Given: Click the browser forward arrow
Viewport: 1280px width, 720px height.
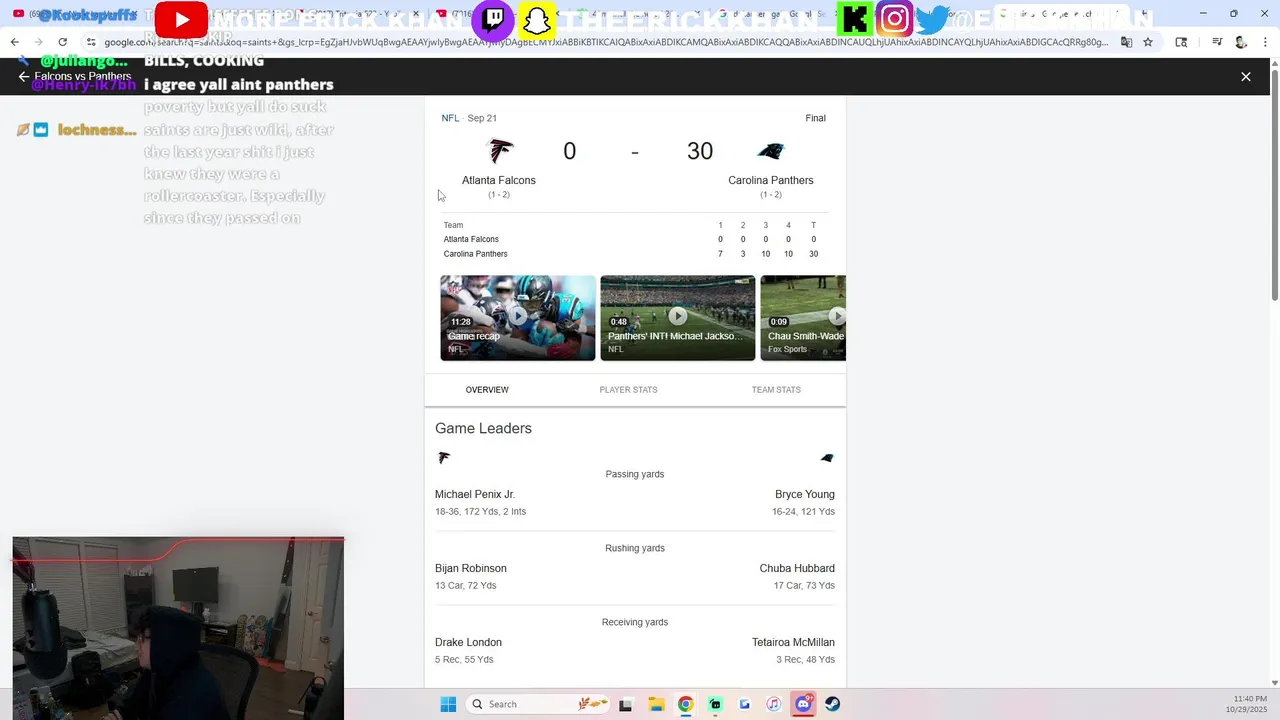Looking at the screenshot, I should (38, 42).
